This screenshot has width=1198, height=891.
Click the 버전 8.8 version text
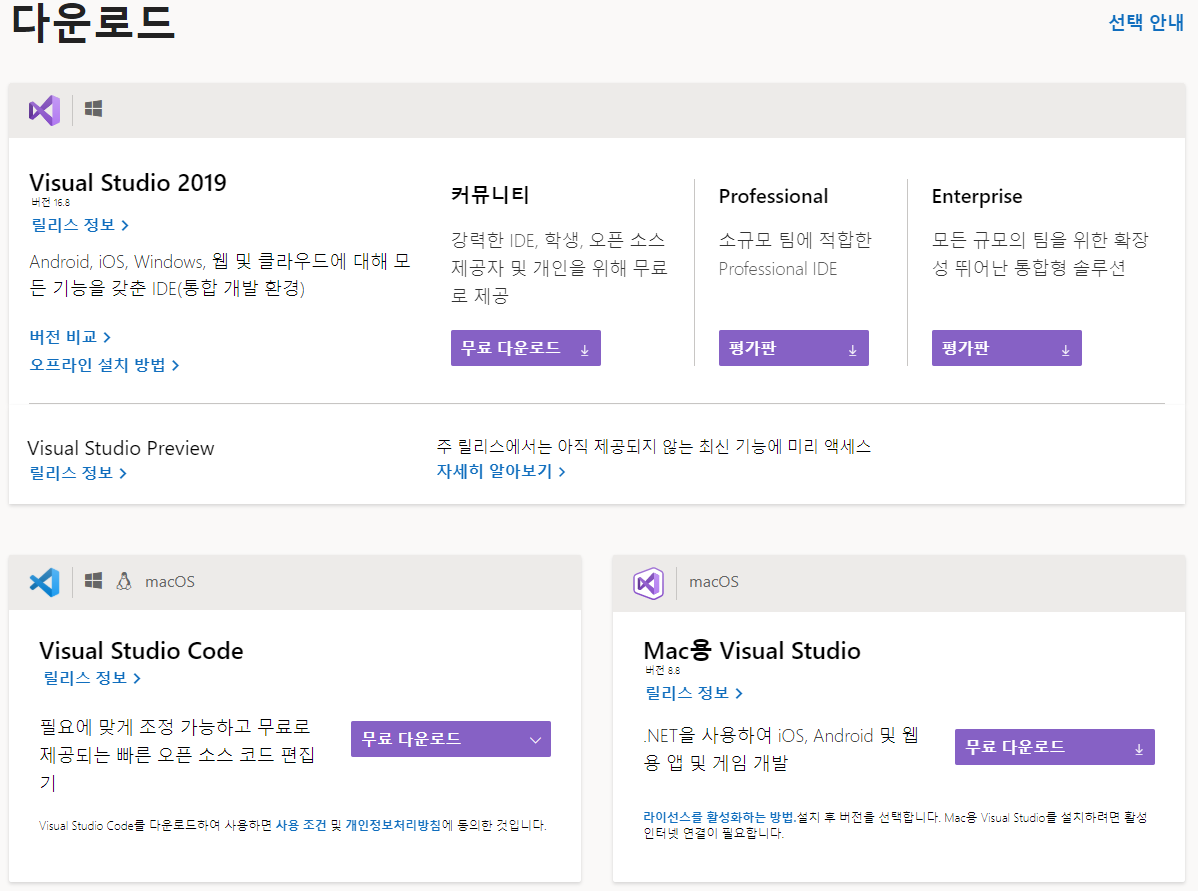(x=662, y=670)
